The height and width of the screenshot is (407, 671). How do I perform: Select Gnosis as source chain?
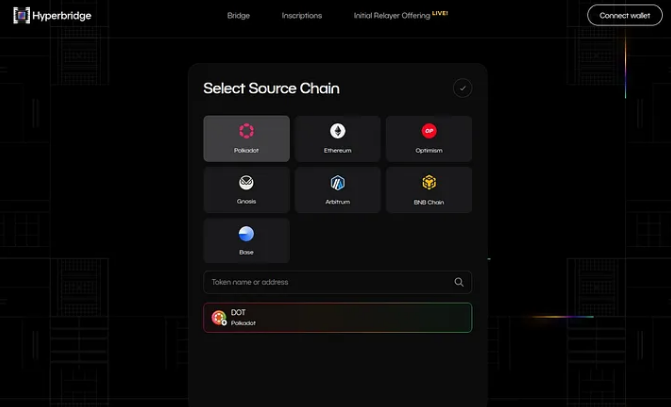tap(246, 190)
